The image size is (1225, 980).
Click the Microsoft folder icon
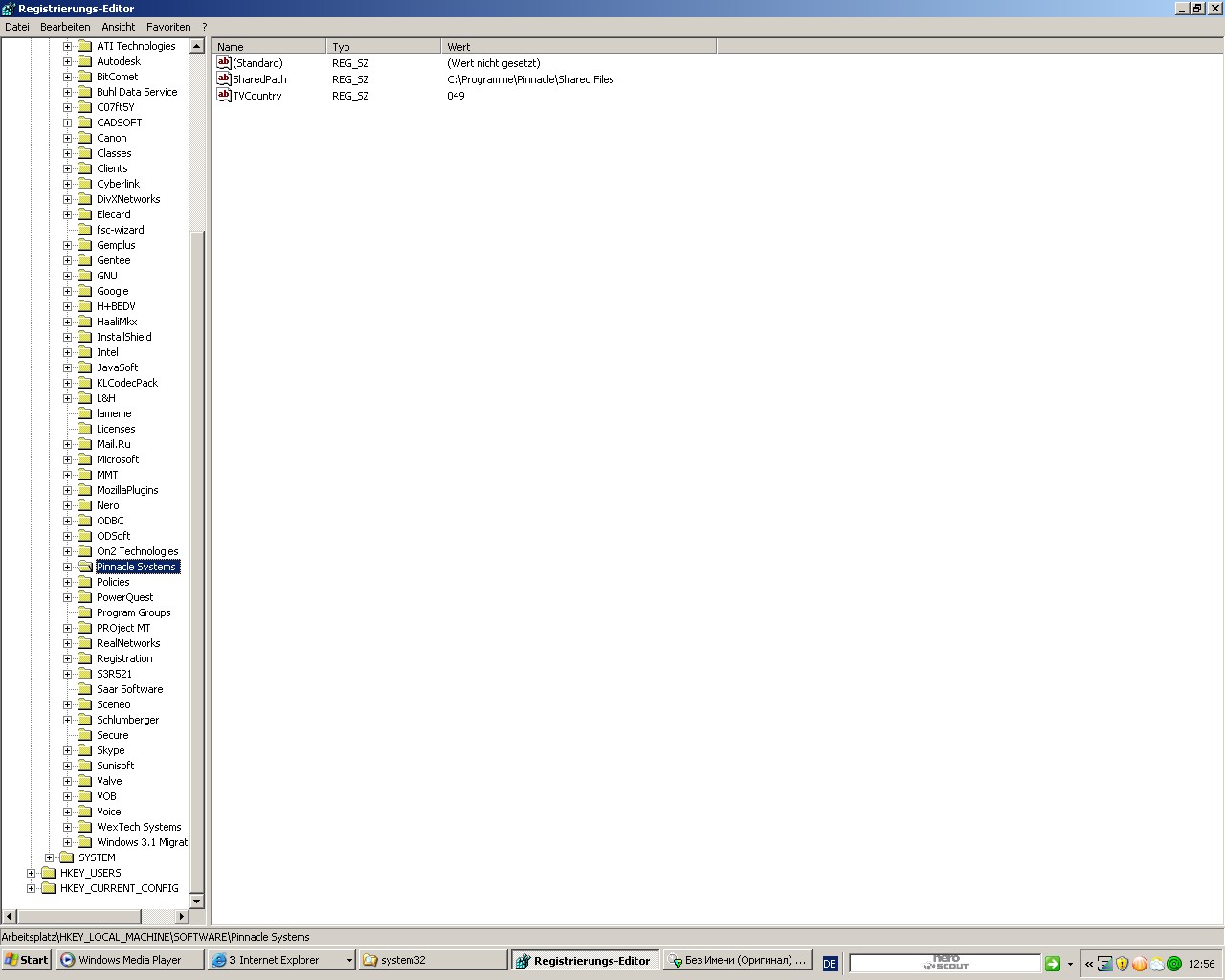[84, 459]
